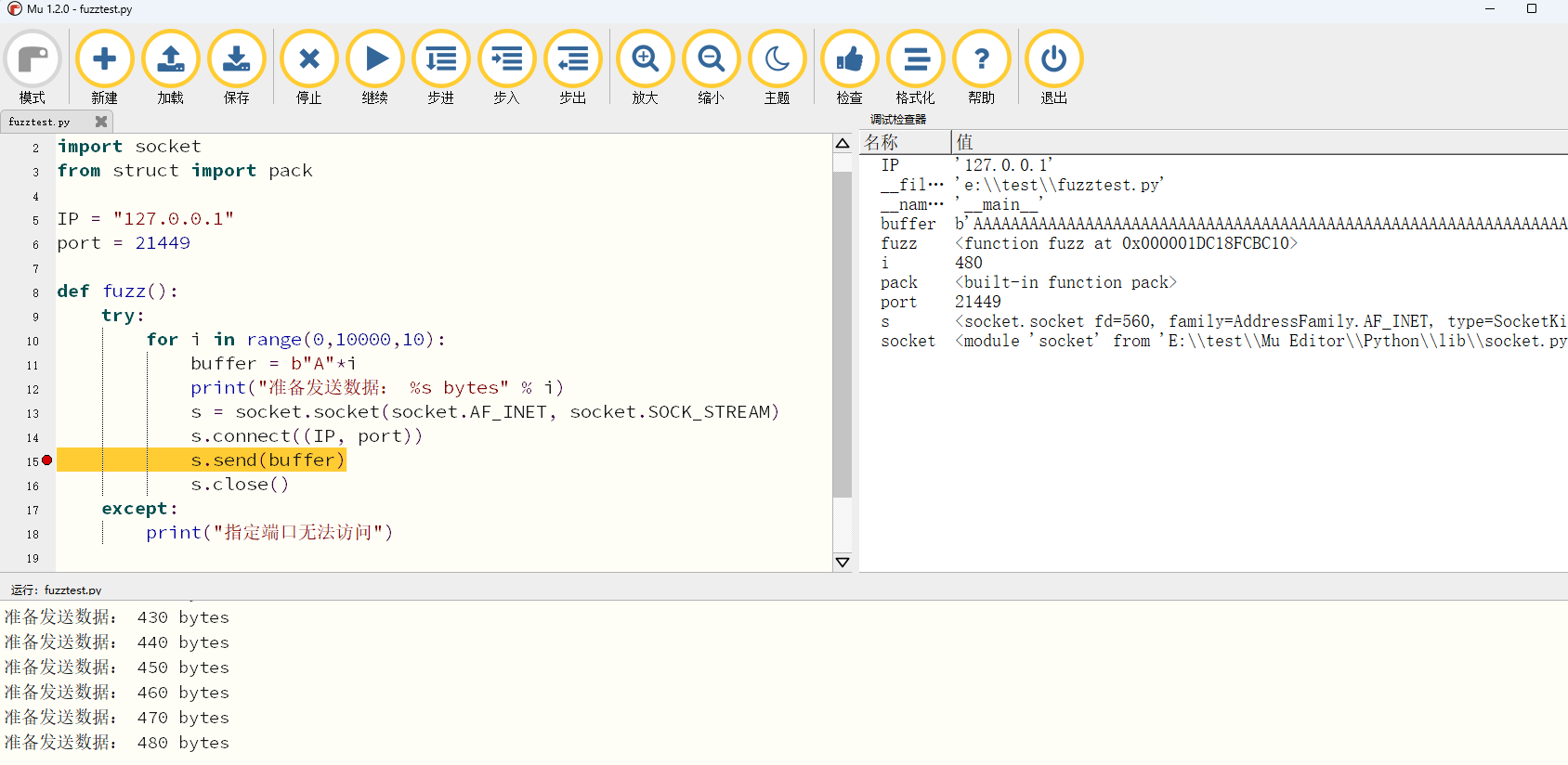Click '480 bytes' output line
1568x765 pixels.
(x=117, y=743)
